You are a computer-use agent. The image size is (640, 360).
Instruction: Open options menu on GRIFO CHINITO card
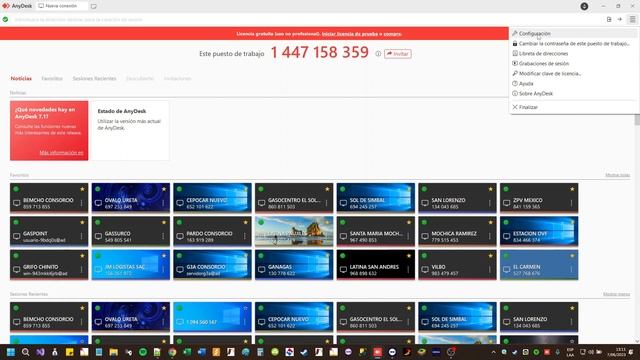(82, 270)
